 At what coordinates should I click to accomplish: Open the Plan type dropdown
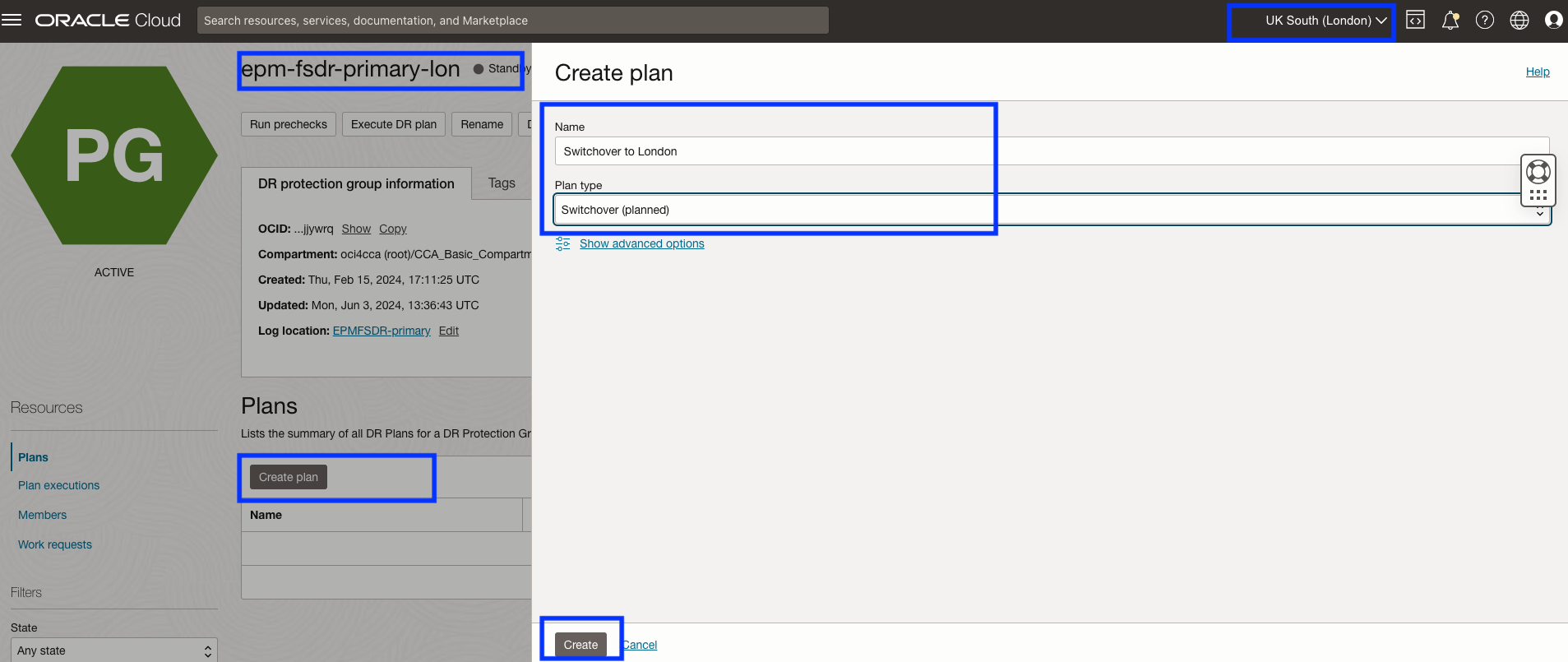click(1052, 210)
